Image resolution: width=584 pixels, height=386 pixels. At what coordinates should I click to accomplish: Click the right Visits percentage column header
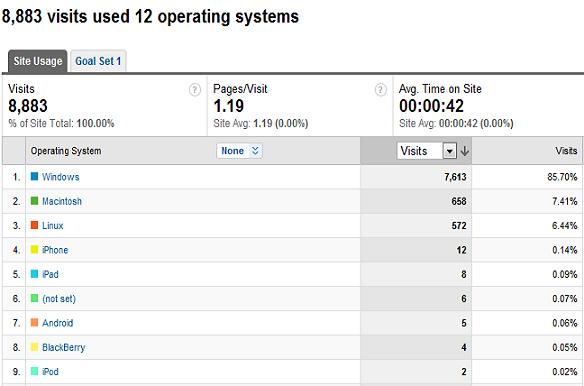[566, 151]
